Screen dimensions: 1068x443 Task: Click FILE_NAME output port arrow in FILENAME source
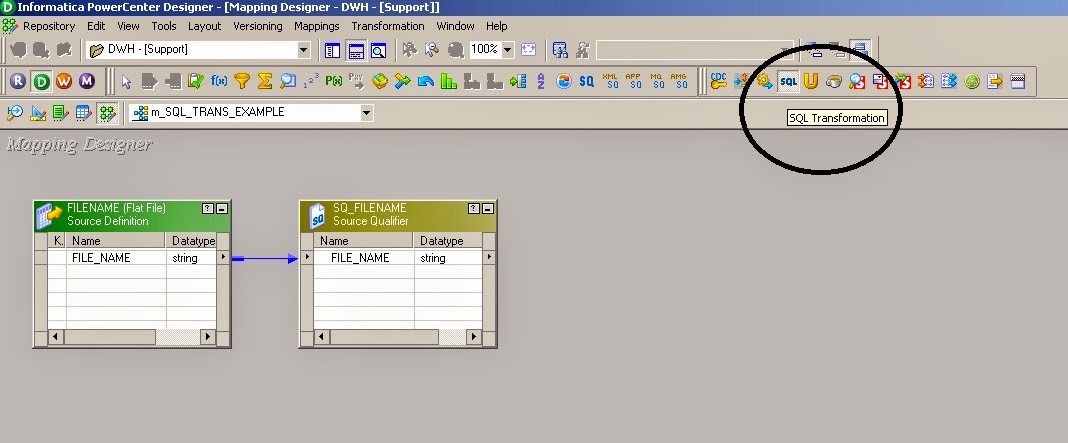click(x=223, y=257)
